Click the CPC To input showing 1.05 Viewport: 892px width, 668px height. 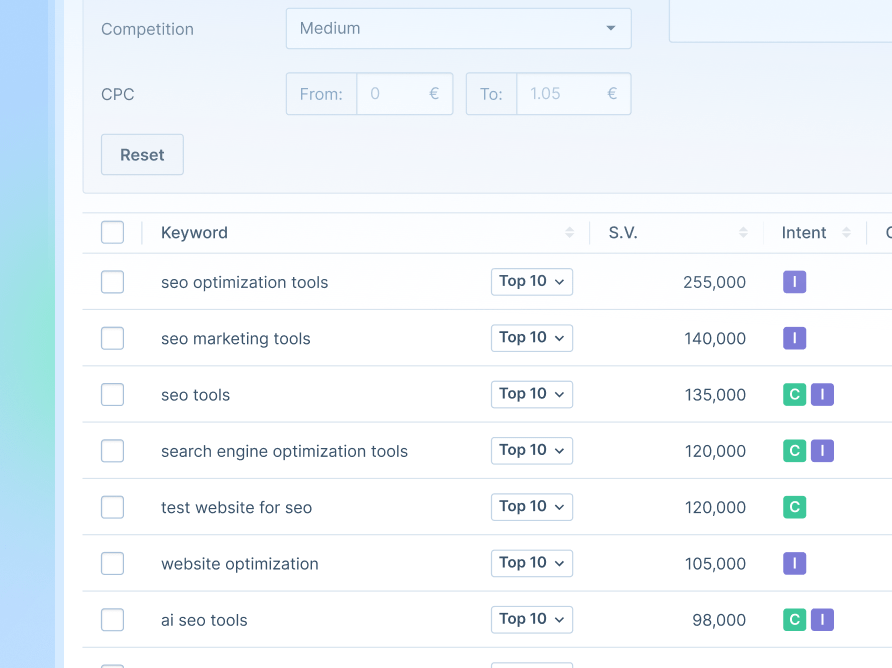point(565,93)
